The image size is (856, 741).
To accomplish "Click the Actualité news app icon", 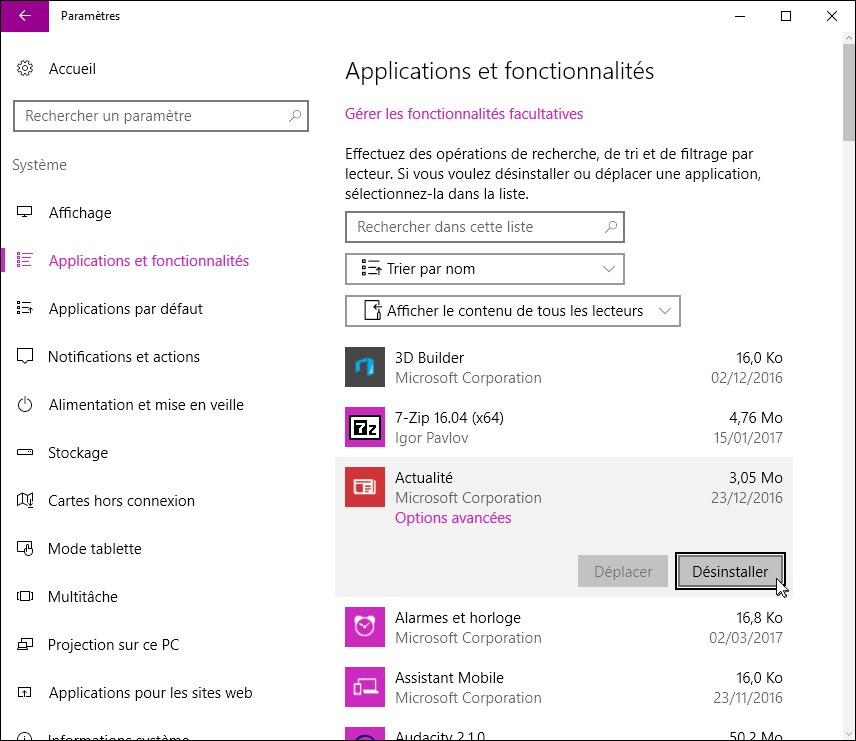I will point(365,487).
